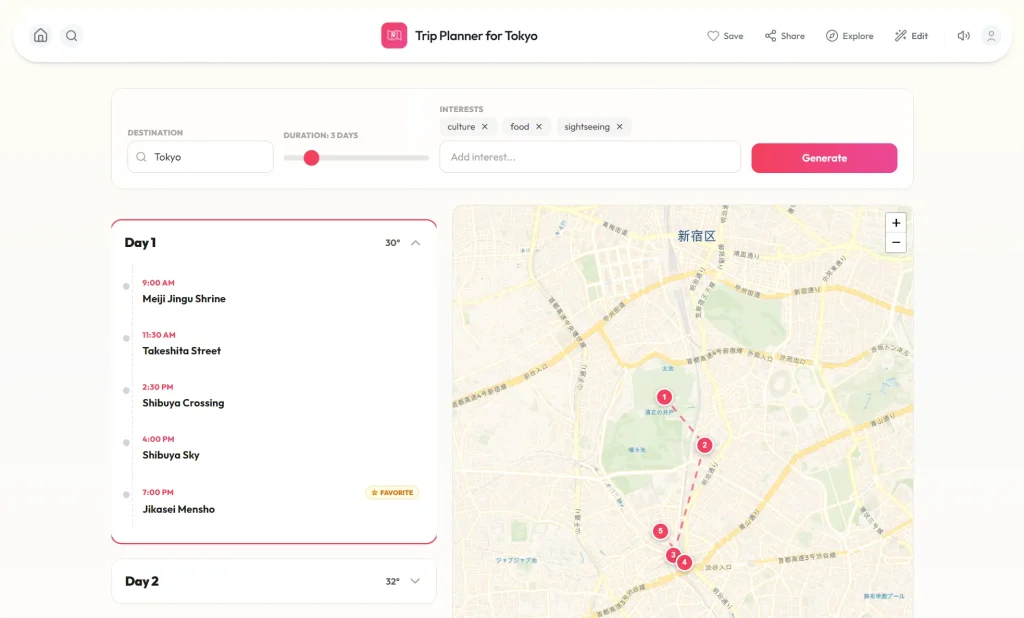Adjust the duration slider handle
The image size is (1024, 618).
coord(312,157)
